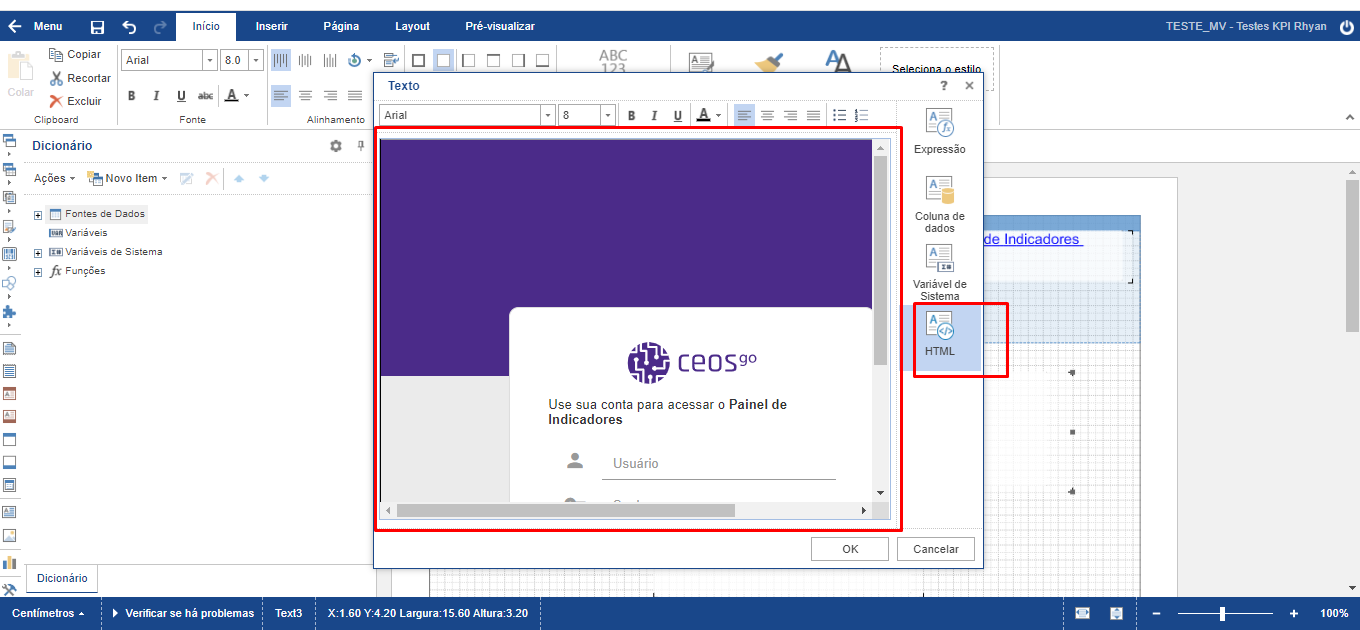
Task: Expand the Fontes de Dados tree node
Action: [38, 215]
